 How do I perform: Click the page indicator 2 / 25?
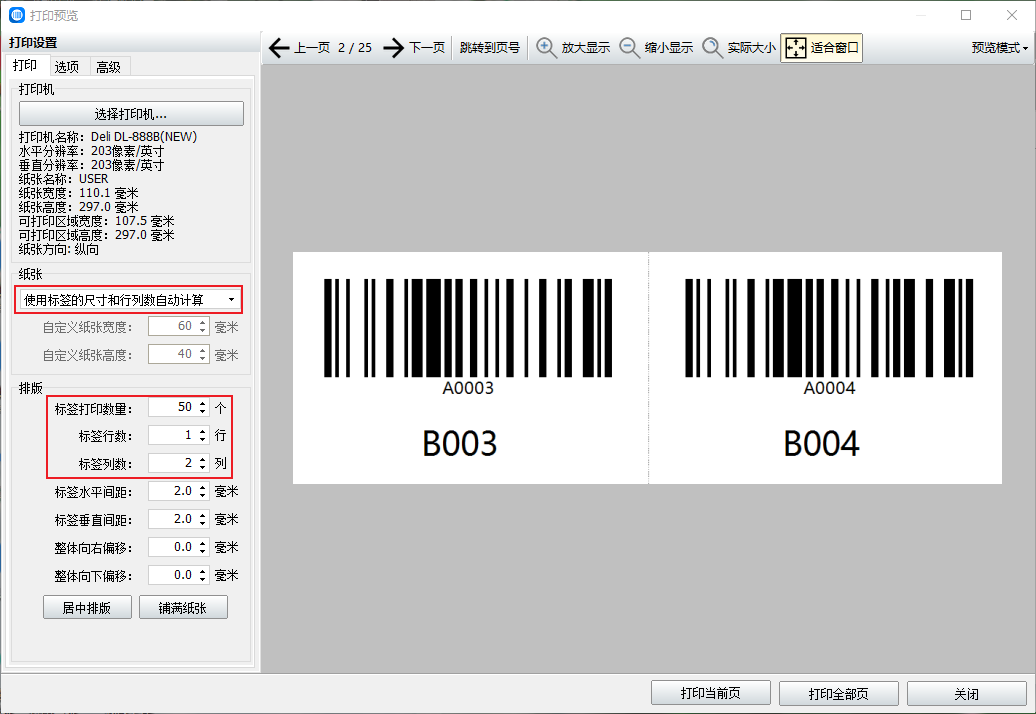pos(355,48)
